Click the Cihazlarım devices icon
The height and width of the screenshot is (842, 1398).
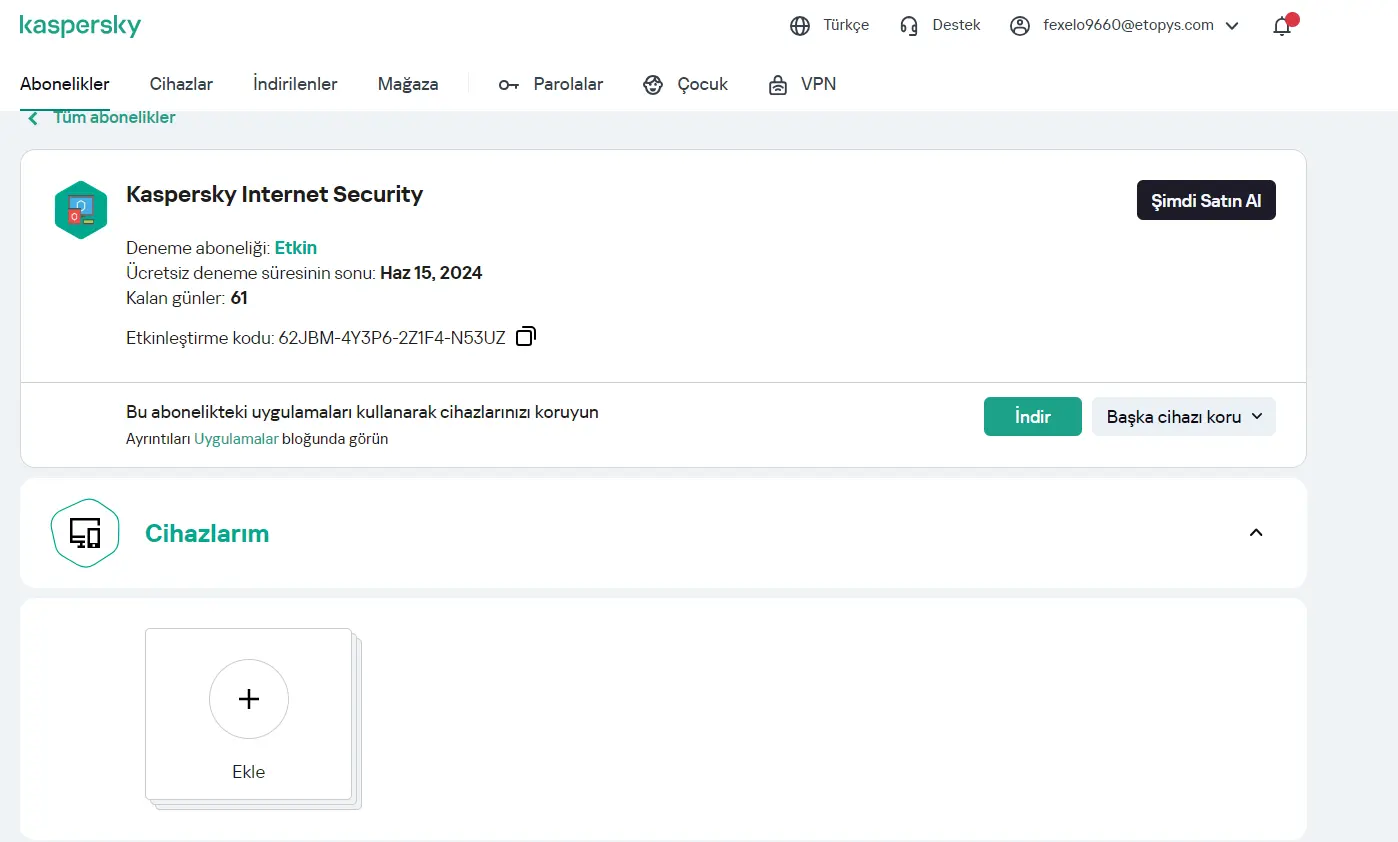coord(85,533)
